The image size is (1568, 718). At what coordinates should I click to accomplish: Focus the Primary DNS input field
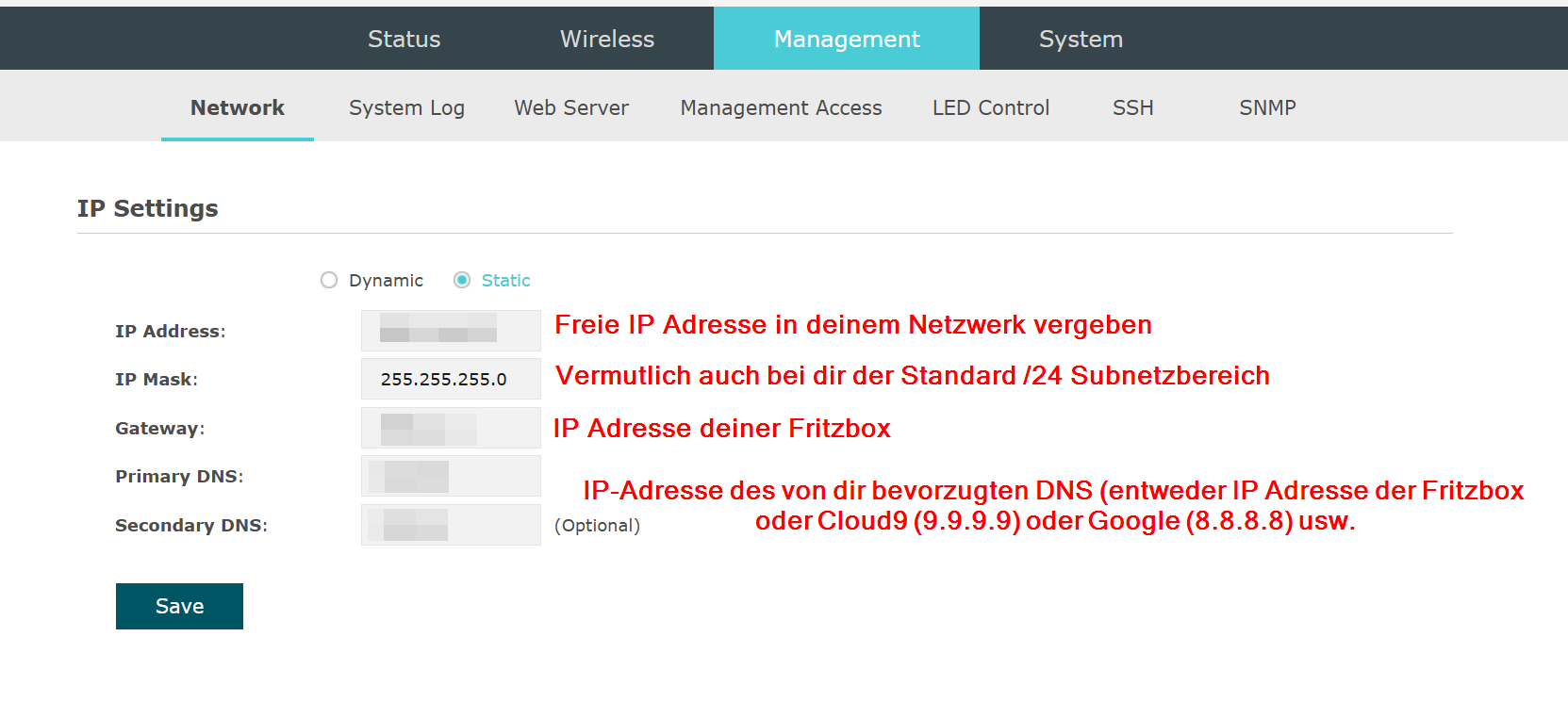451,476
